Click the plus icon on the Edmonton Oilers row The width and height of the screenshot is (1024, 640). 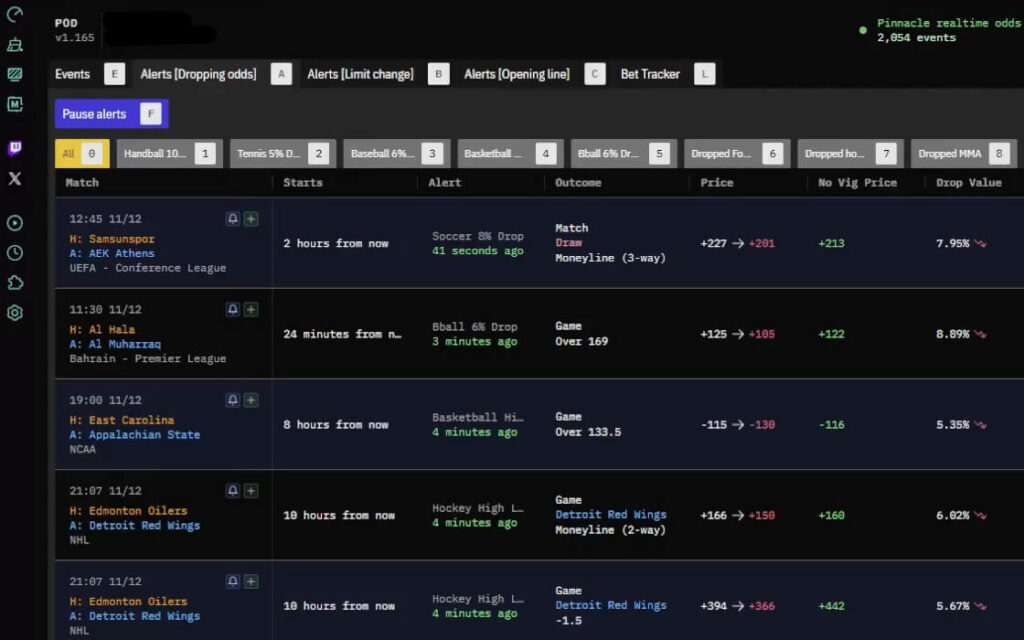[x=252, y=491]
